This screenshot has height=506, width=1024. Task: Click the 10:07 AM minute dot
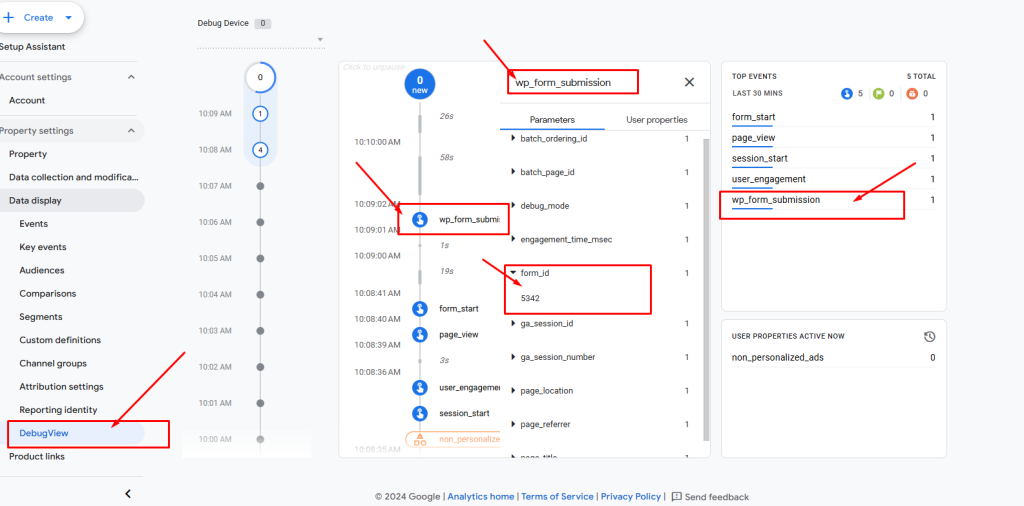pyautogui.click(x=261, y=186)
